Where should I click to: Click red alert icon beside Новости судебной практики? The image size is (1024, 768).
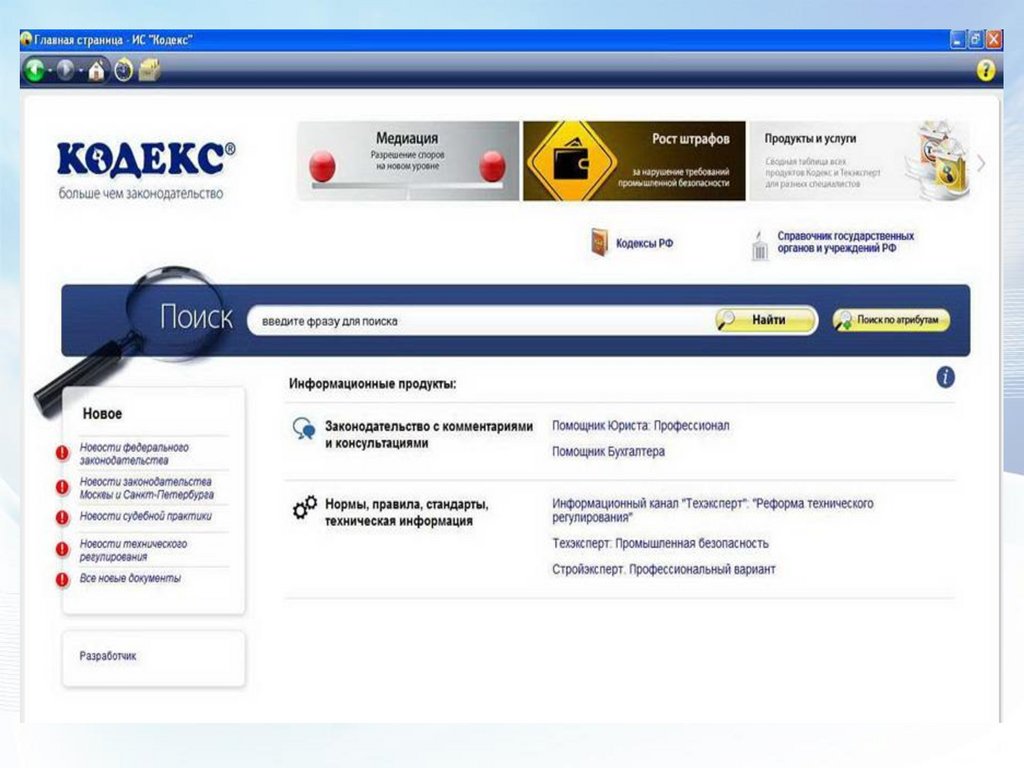(x=62, y=517)
